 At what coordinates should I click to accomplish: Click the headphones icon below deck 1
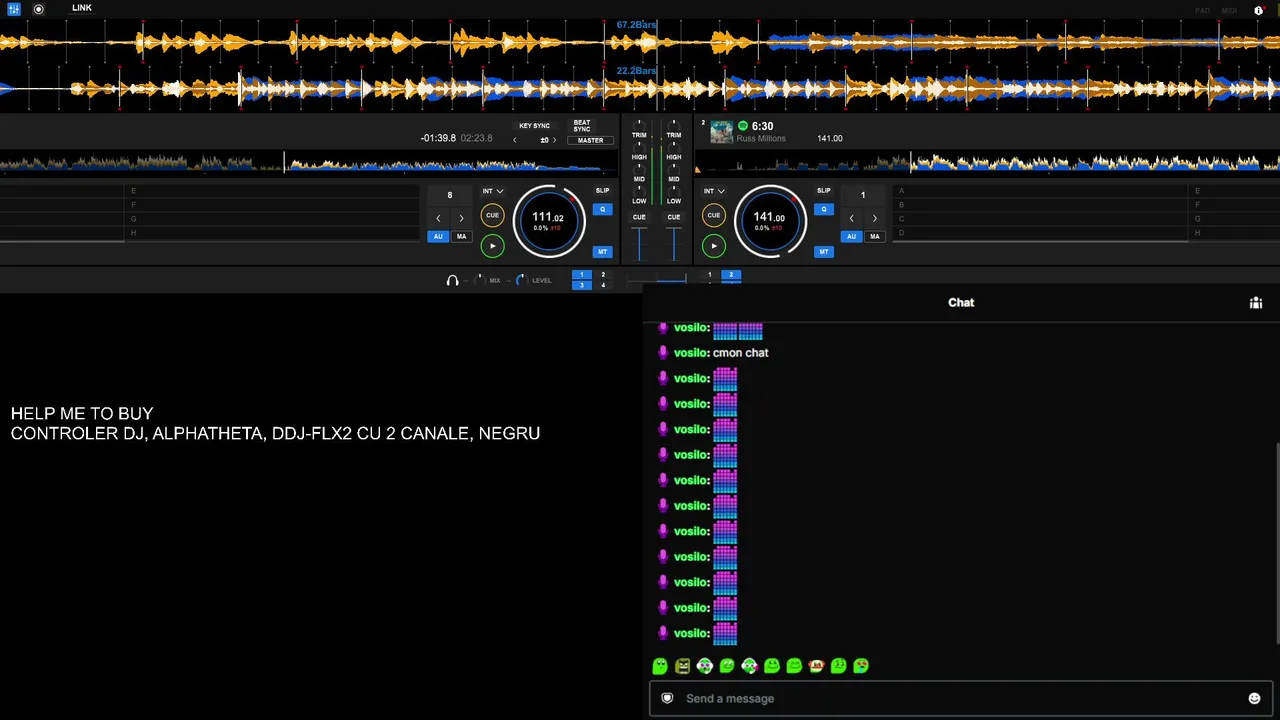pyautogui.click(x=452, y=281)
